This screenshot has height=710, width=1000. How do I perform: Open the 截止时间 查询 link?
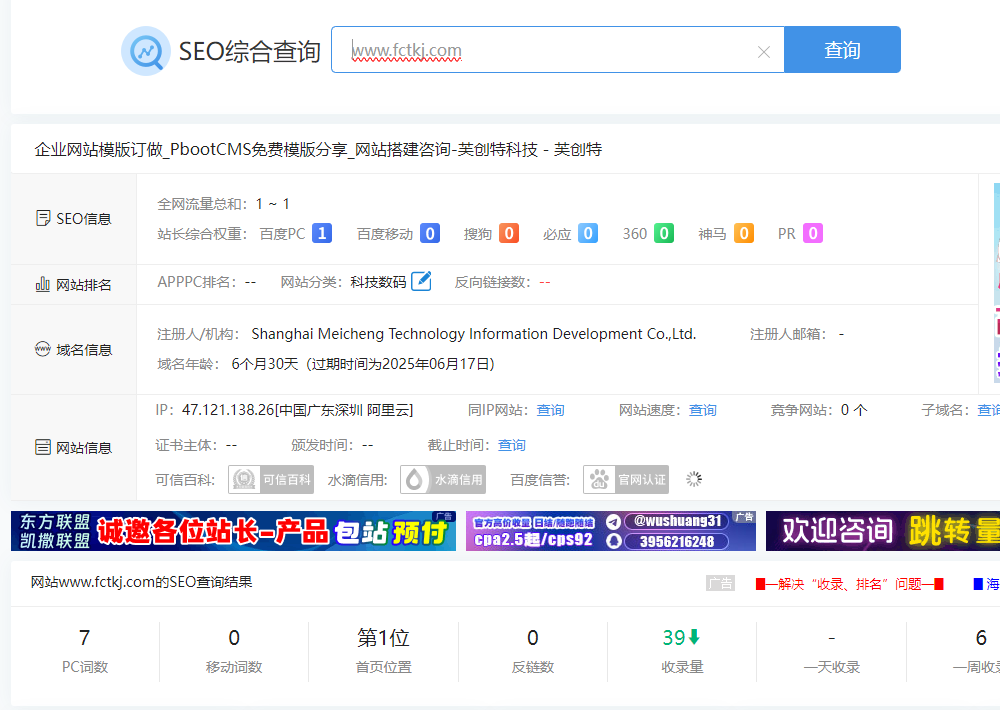tap(511, 445)
